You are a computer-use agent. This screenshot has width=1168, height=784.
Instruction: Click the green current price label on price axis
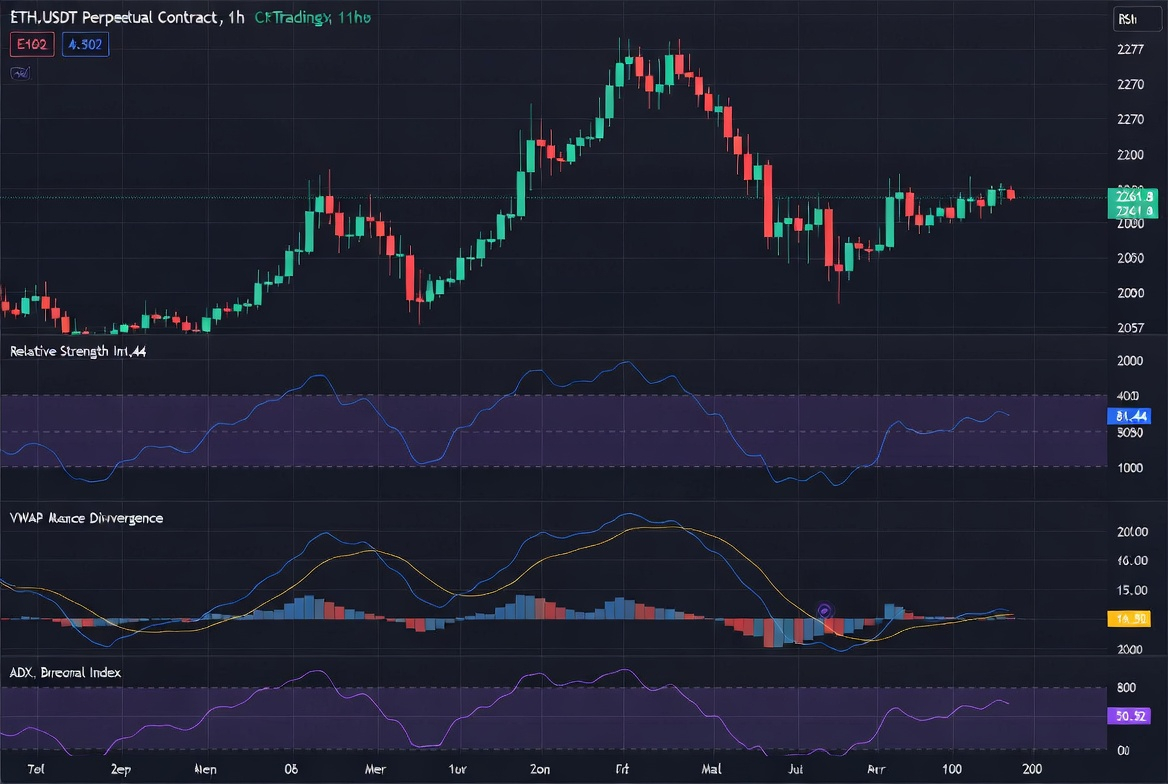(1133, 203)
